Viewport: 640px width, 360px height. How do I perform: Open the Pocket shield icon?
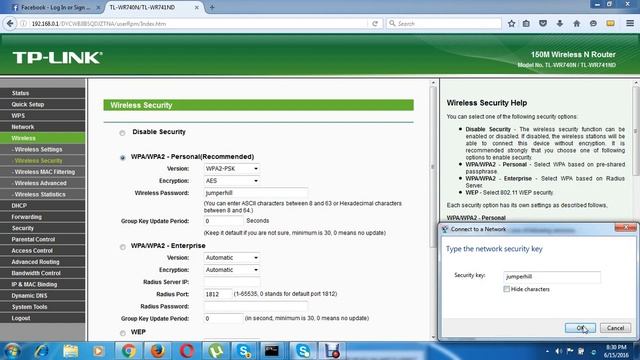[x=543, y=24]
